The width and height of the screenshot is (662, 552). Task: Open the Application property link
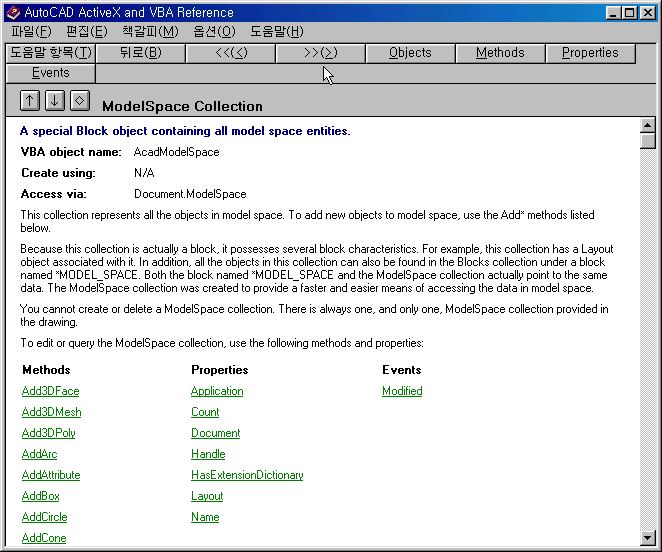[x=217, y=391]
